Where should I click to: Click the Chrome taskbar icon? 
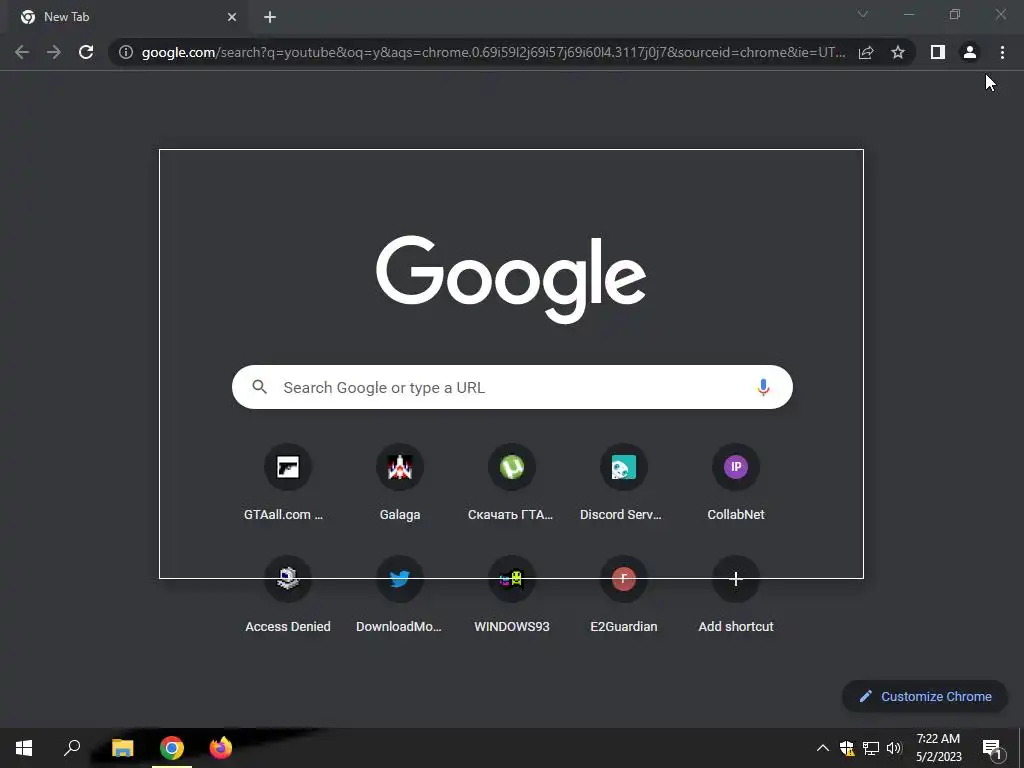(172, 748)
